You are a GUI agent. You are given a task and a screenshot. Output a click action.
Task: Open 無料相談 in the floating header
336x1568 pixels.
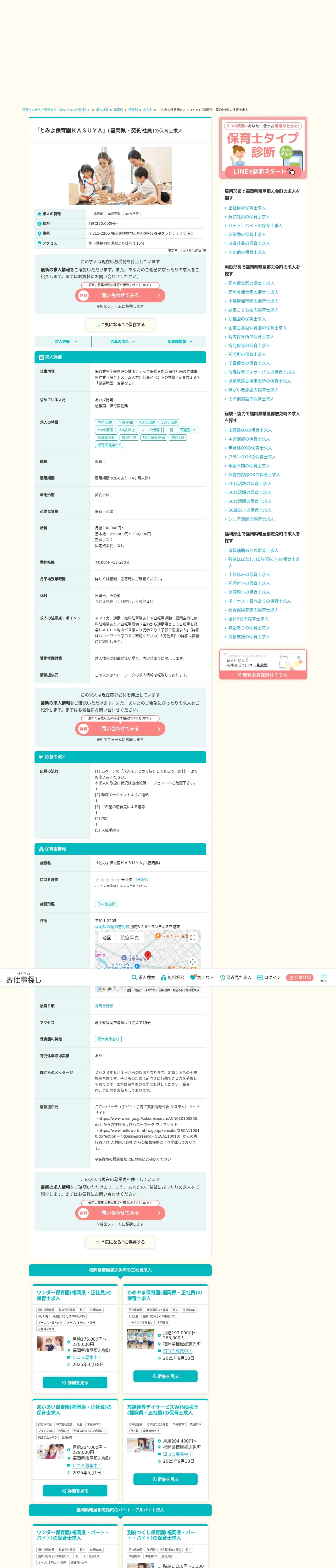coord(172,978)
